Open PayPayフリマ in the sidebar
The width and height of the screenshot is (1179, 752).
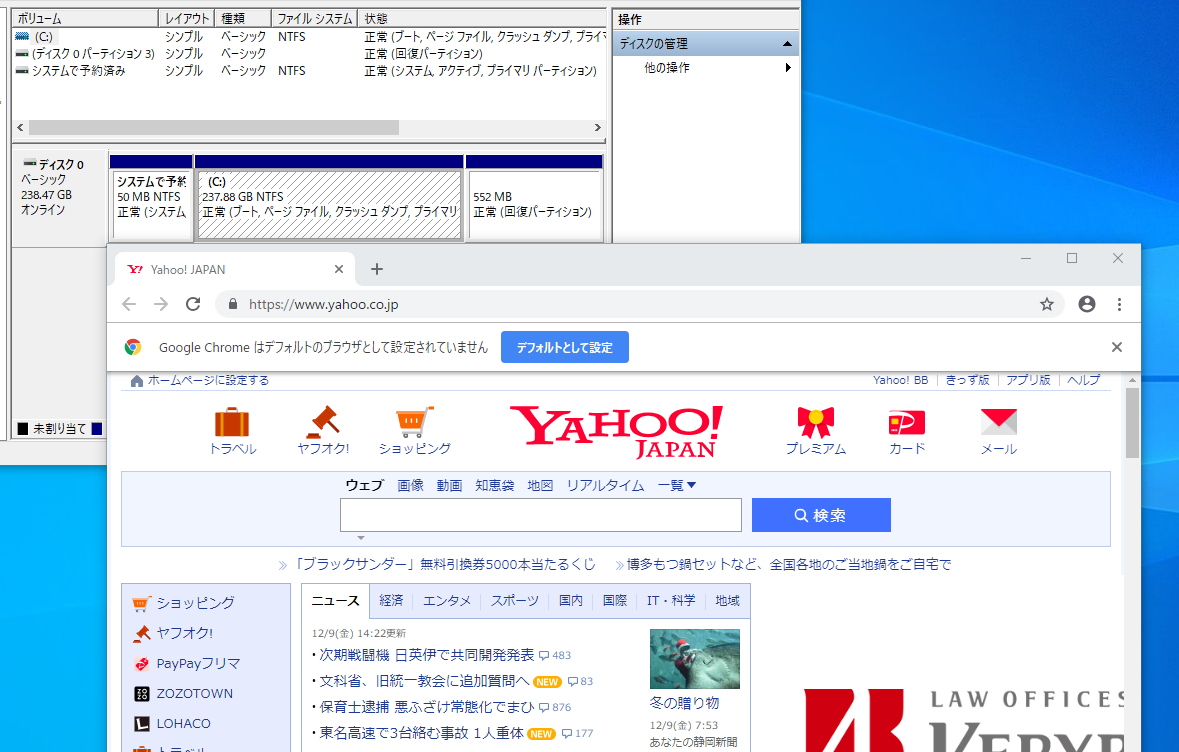[x=198, y=663]
